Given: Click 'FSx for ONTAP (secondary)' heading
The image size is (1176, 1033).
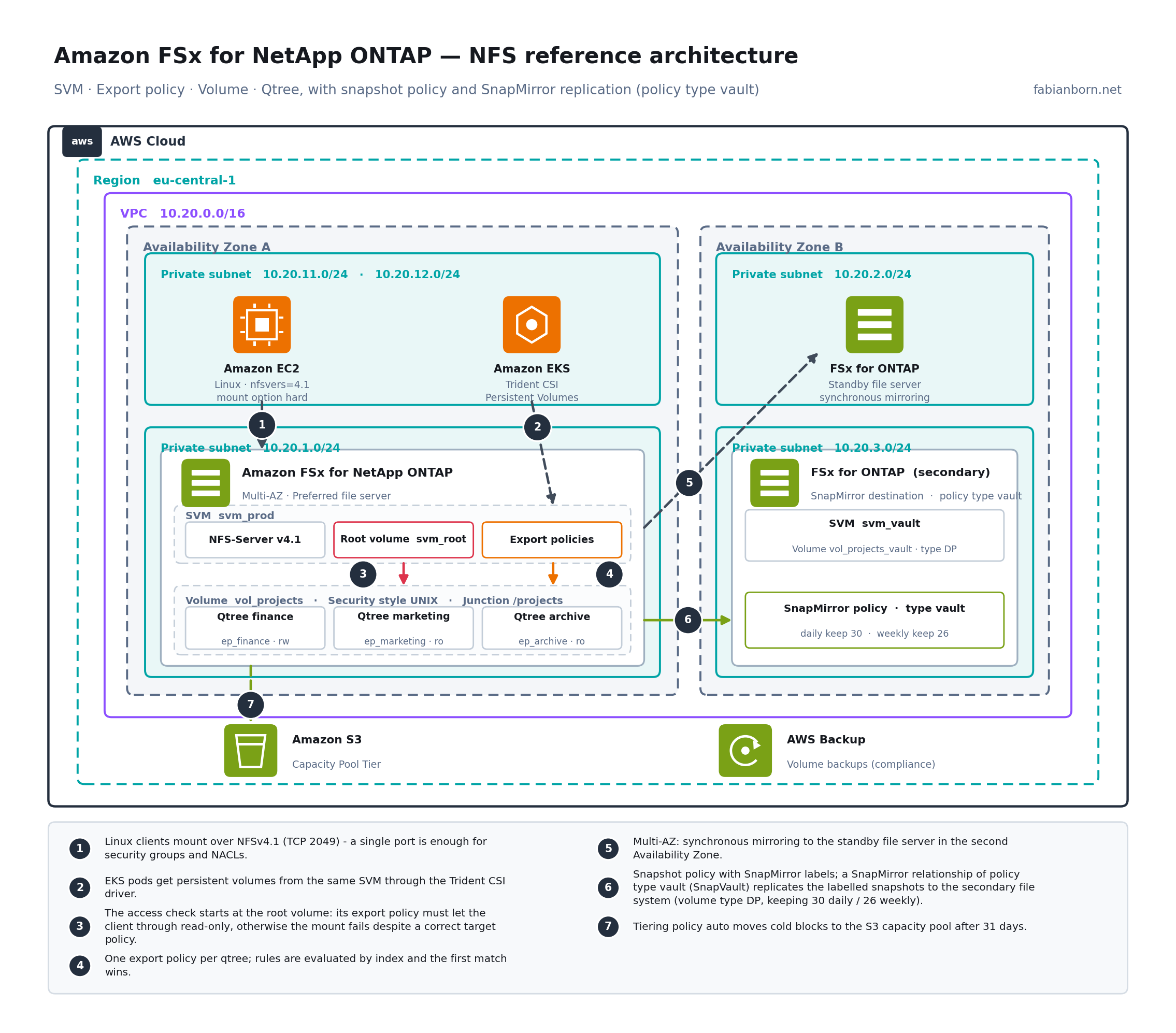Looking at the screenshot, I should point(900,472).
